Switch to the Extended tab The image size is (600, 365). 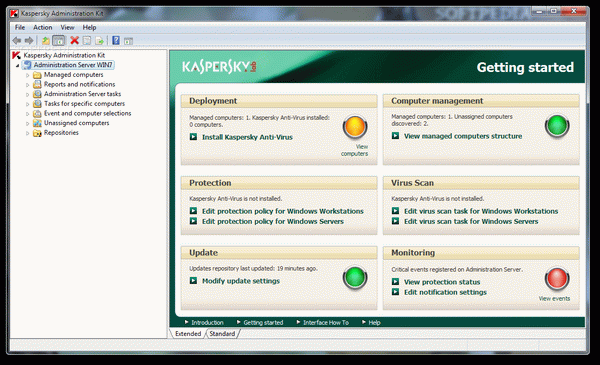(188, 334)
